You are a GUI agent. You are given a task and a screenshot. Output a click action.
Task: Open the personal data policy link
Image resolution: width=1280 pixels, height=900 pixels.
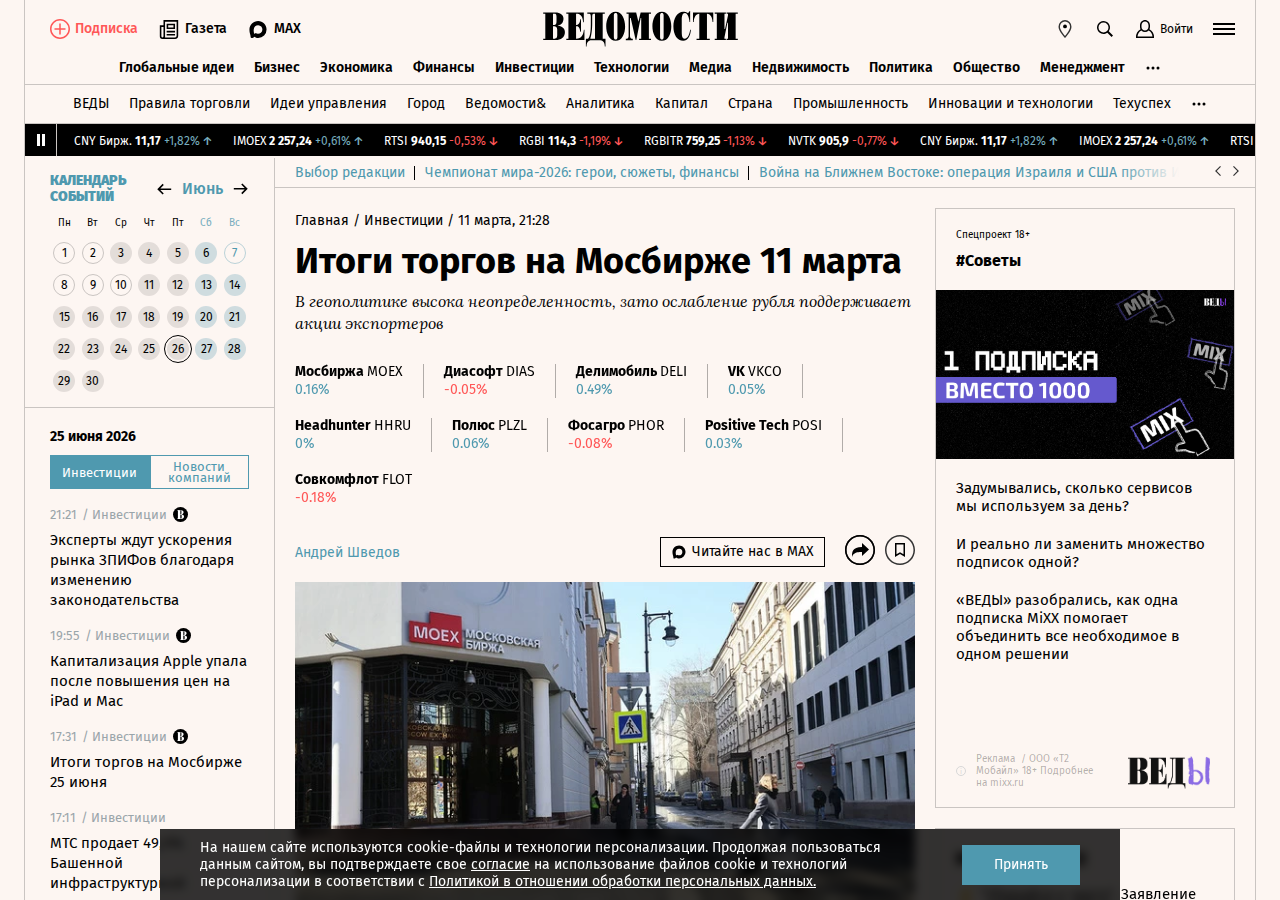[x=622, y=882]
